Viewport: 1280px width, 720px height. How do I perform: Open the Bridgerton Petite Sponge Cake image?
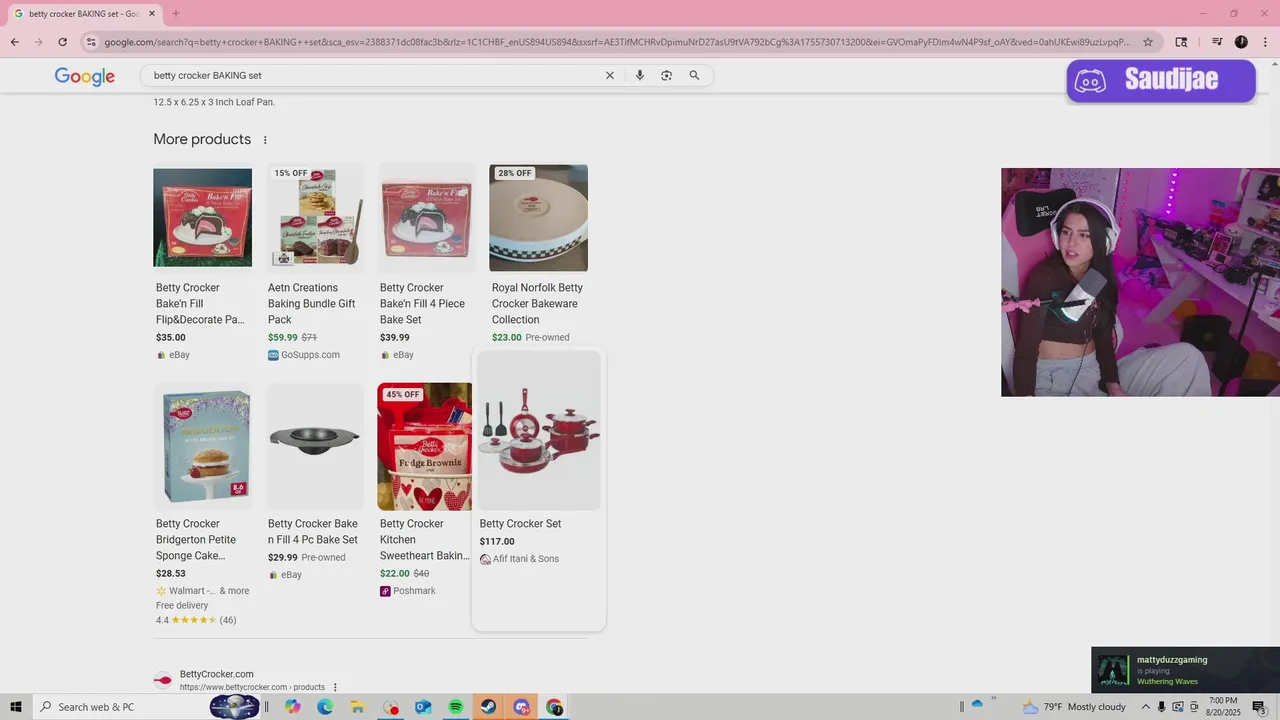tap(205, 446)
